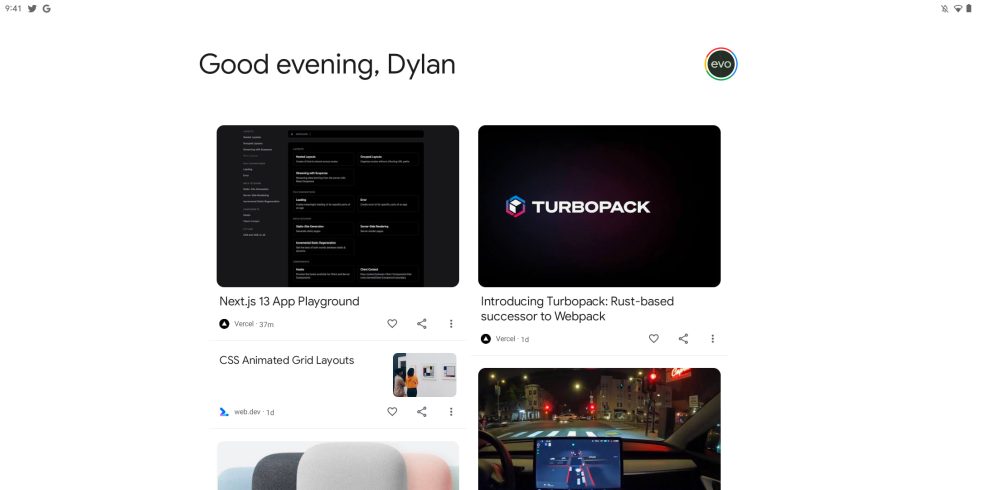Share the Turbopack article
999x490 pixels.
(683, 339)
